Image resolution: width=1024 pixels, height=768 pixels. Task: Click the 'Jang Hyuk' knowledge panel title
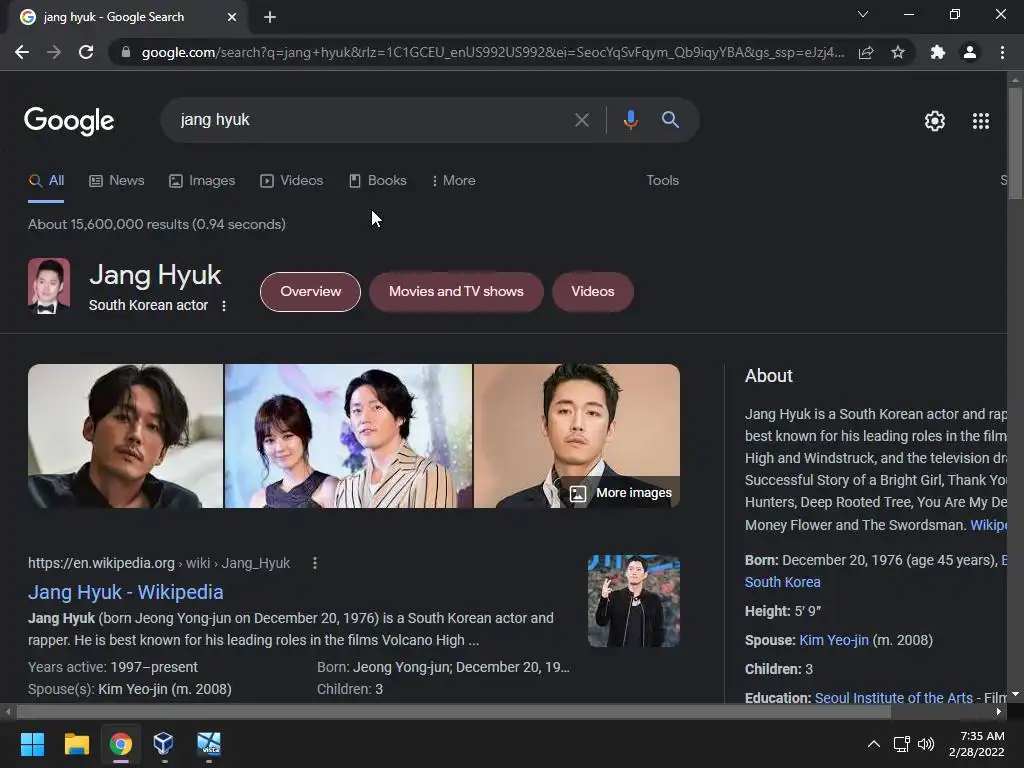[155, 275]
